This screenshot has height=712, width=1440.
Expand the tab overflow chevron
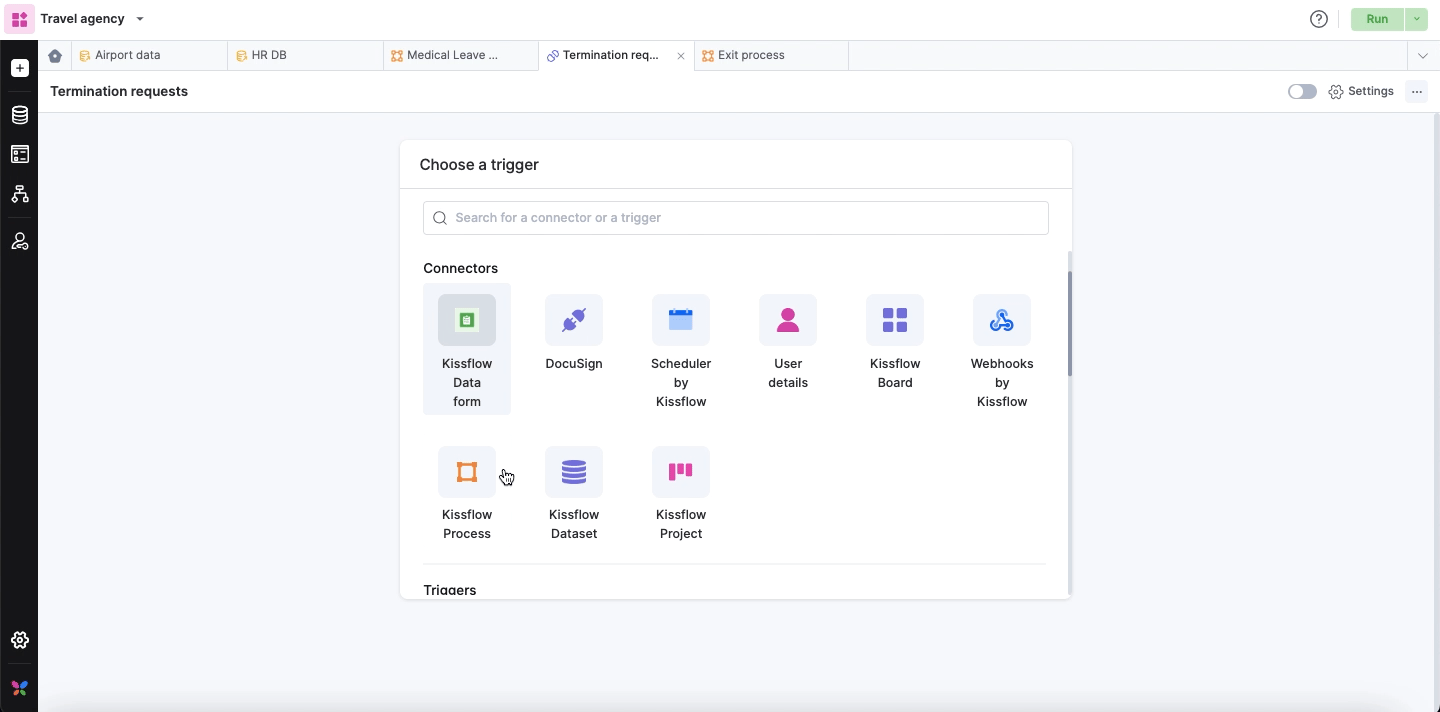[1422, 56]
